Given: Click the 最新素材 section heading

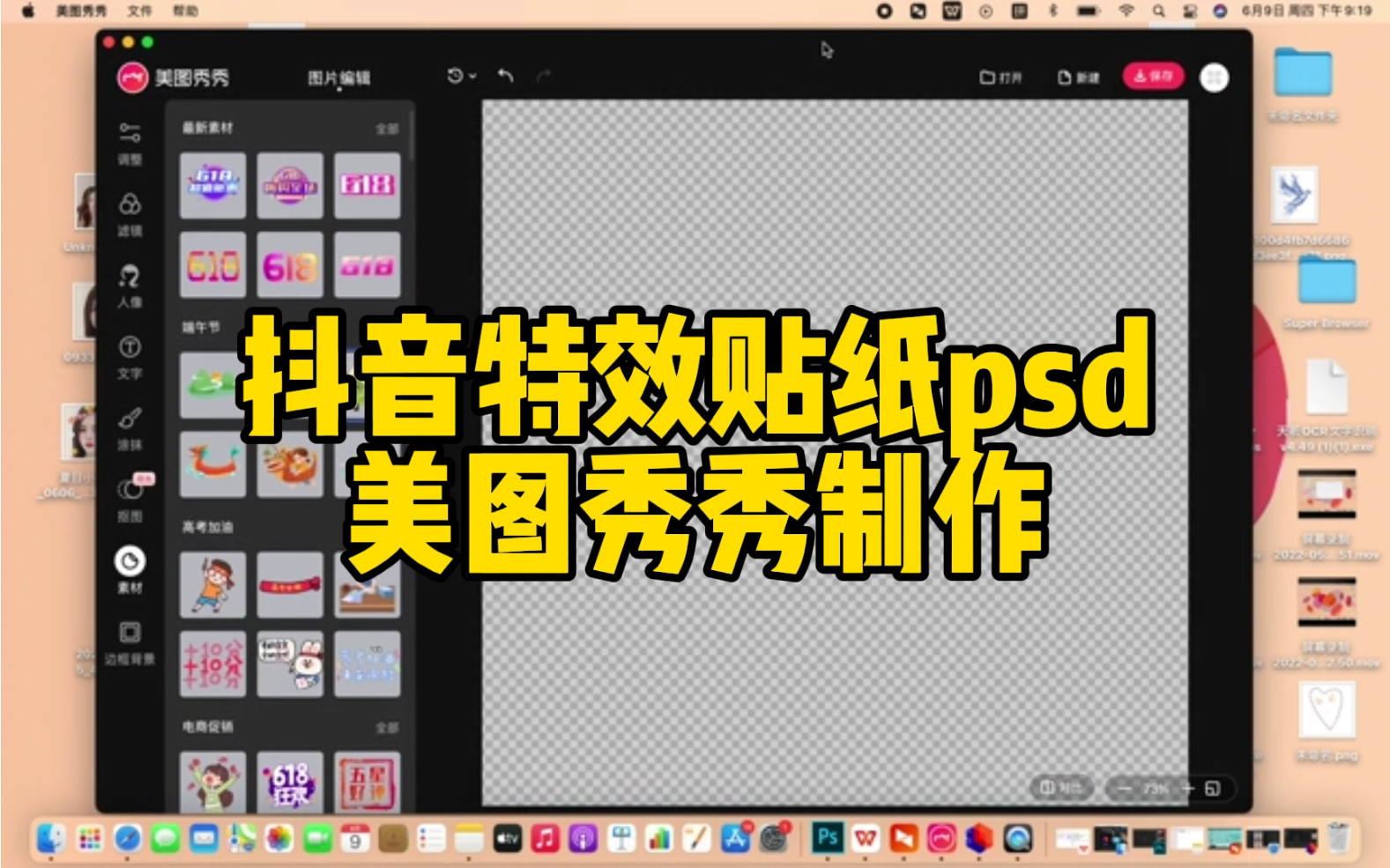Looking at the screenshot, I should coord(208,128).
